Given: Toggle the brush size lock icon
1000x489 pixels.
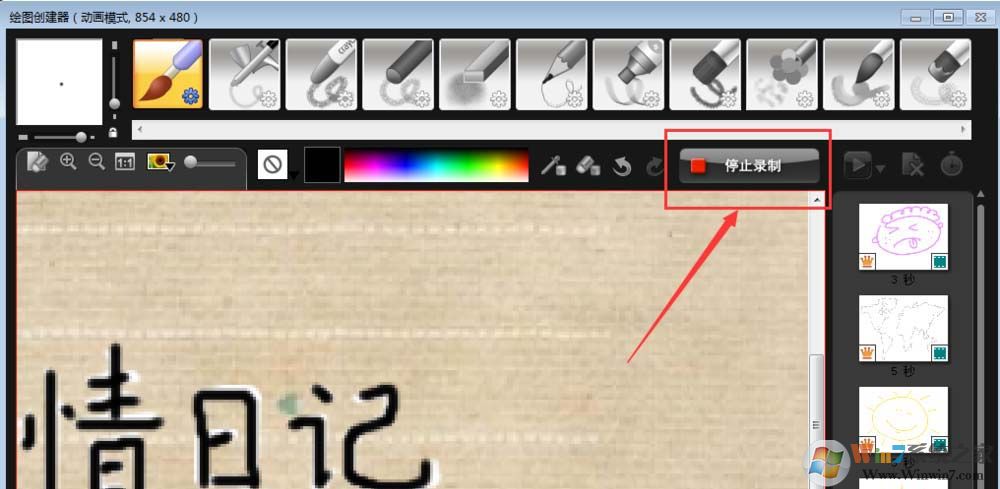Looking at the screenshot, I should [x=112, y=133].
